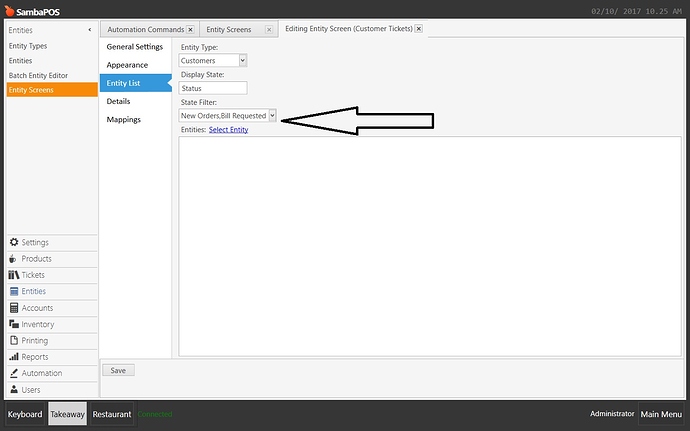Open Mappings section

(x=136, y=120)
